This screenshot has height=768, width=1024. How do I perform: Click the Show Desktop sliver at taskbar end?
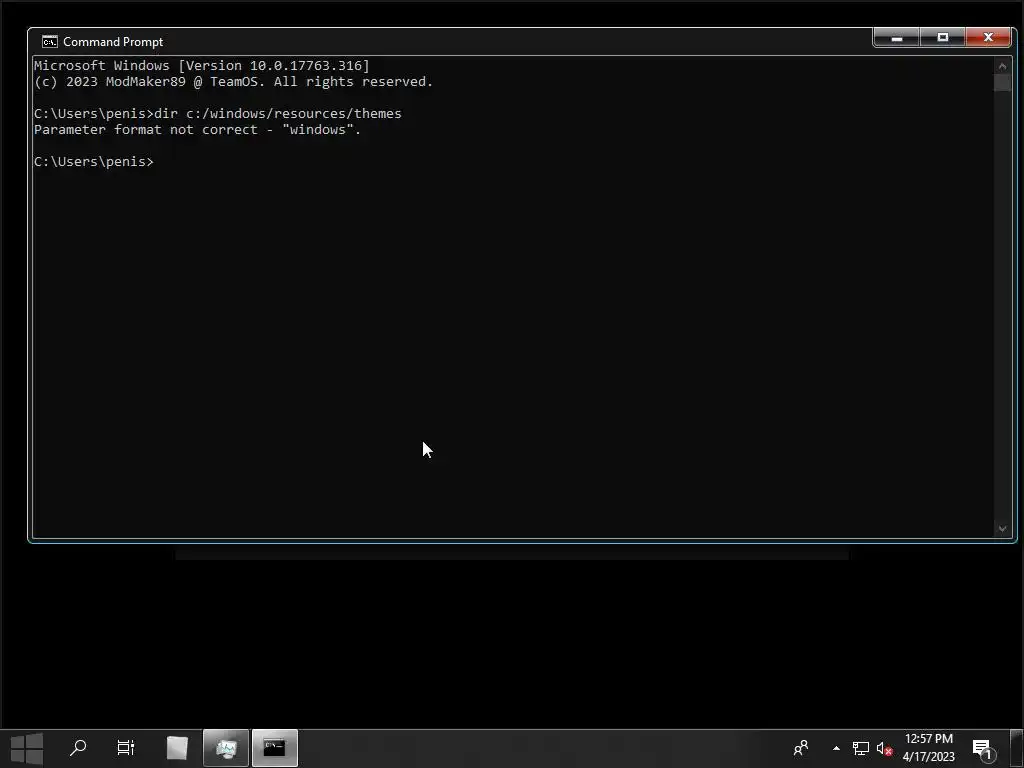tap(1016, 748)
